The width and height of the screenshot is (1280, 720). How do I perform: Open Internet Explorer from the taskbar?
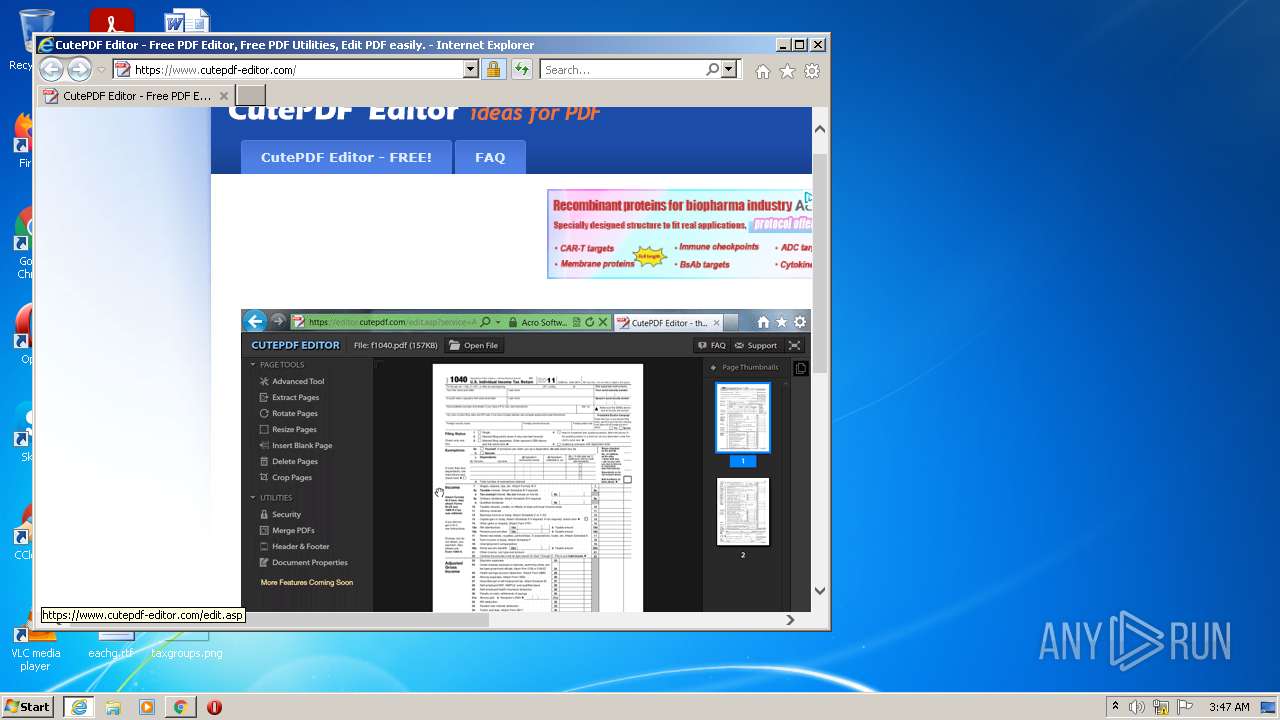78,707
